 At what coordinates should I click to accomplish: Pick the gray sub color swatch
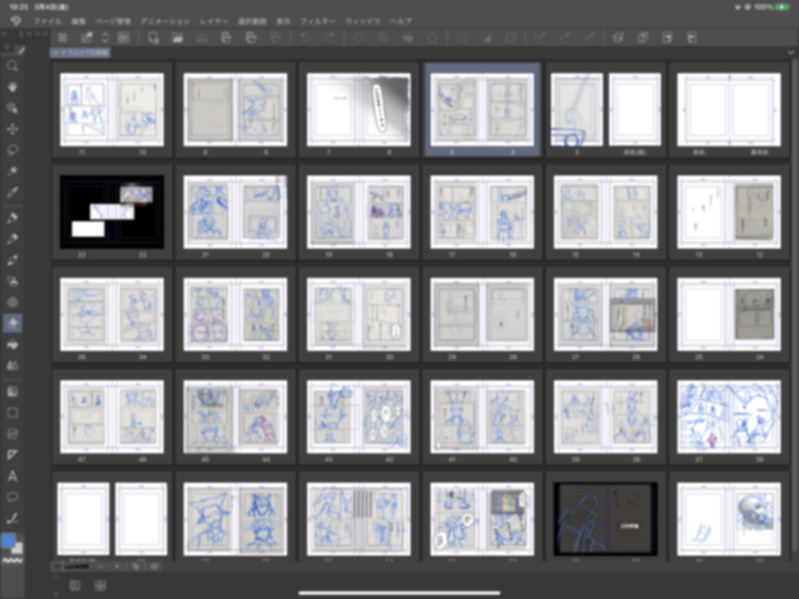[17, 548]
